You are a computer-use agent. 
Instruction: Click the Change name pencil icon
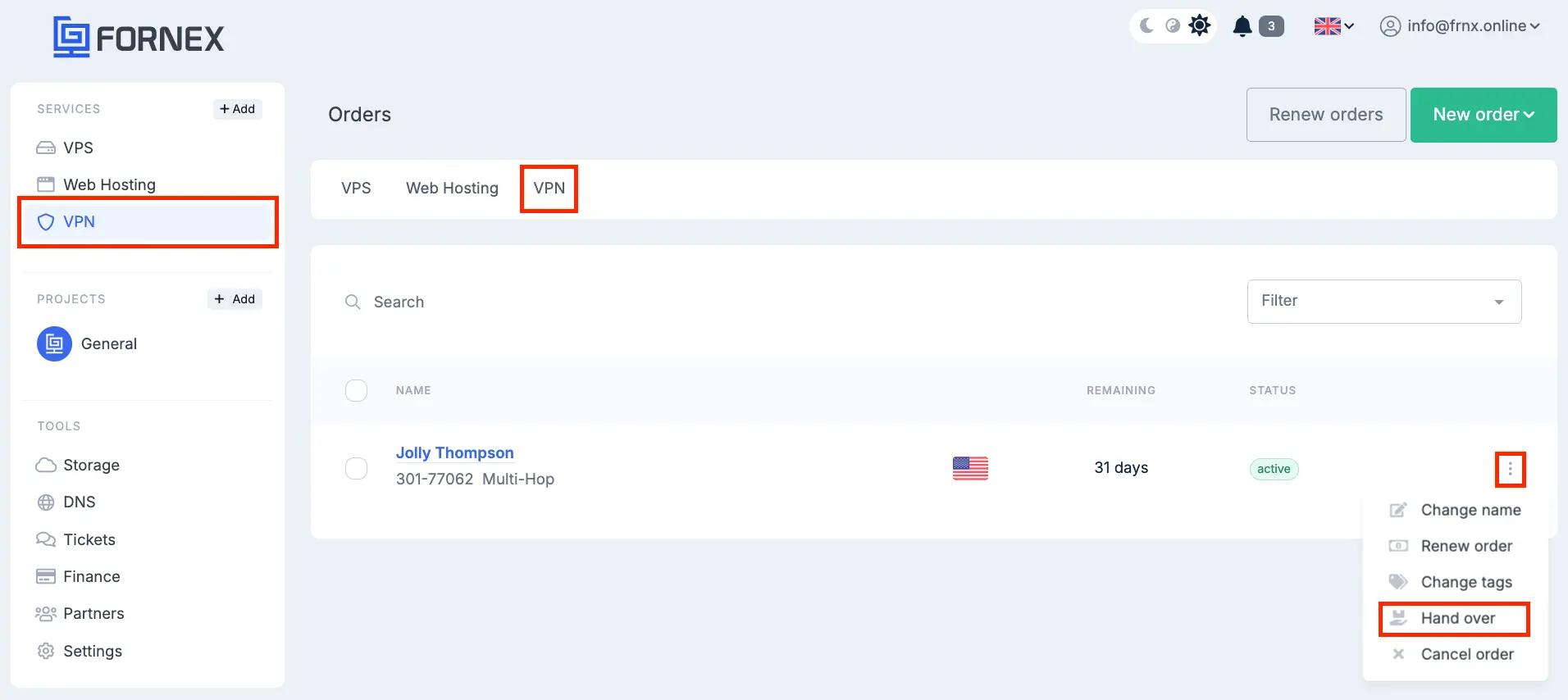1398,510
